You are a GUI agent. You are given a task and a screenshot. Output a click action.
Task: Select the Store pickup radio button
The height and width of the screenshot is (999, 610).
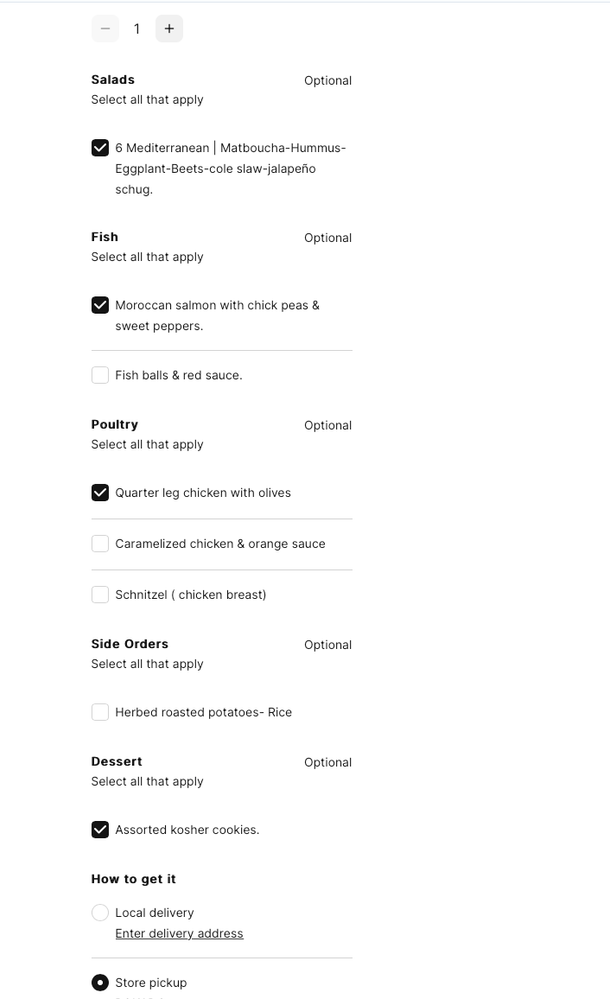pyautogui.click(x=100, y=982)
